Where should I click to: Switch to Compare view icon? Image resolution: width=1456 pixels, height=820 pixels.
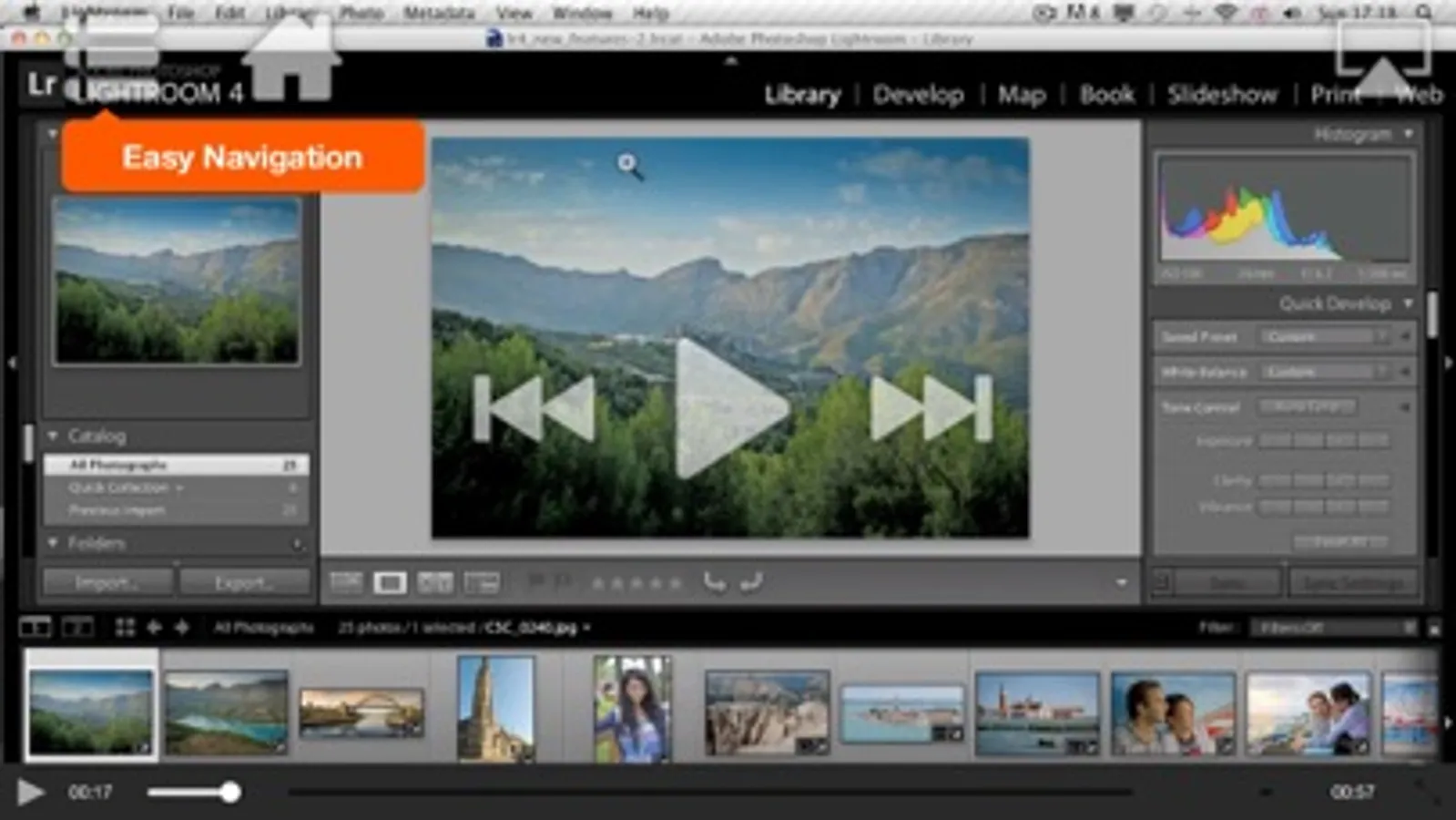point(435,582)
